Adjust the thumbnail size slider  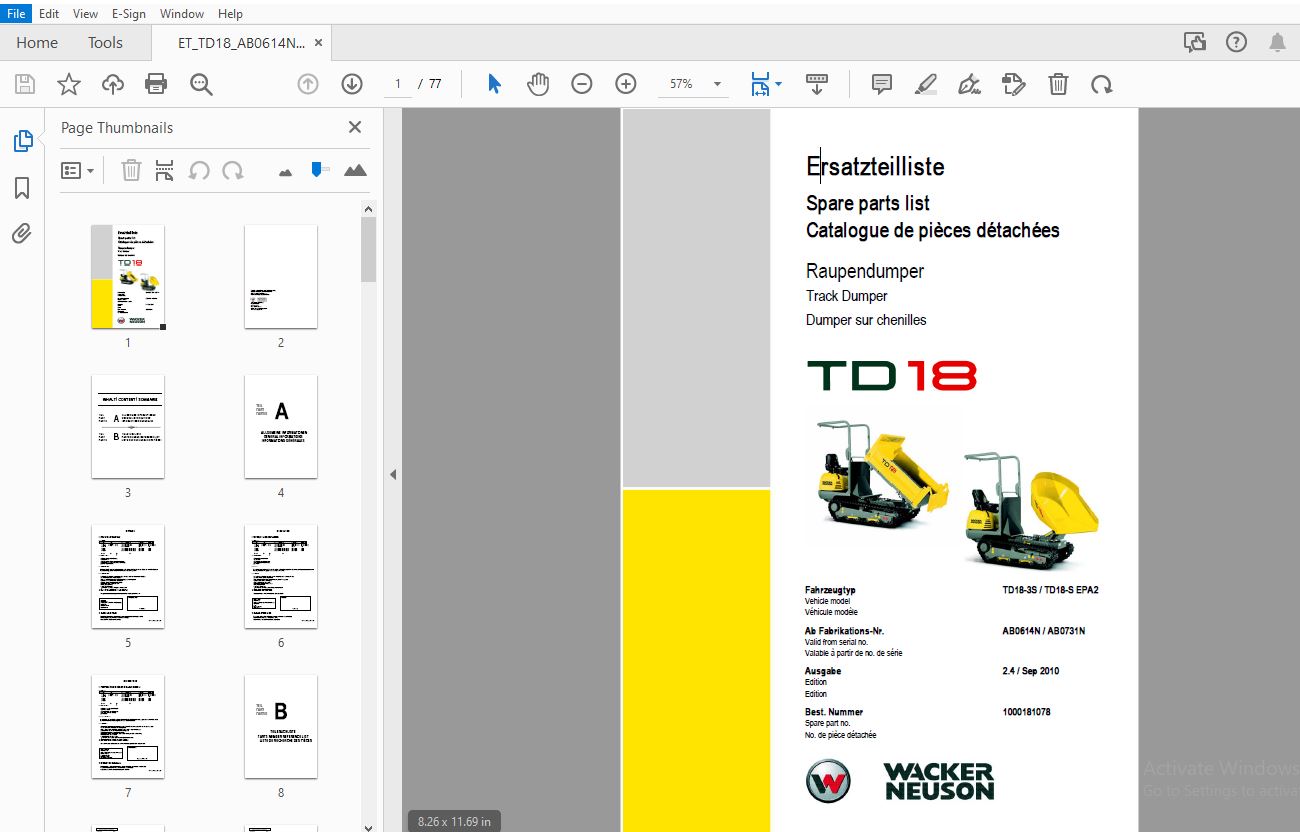point(320,170)
